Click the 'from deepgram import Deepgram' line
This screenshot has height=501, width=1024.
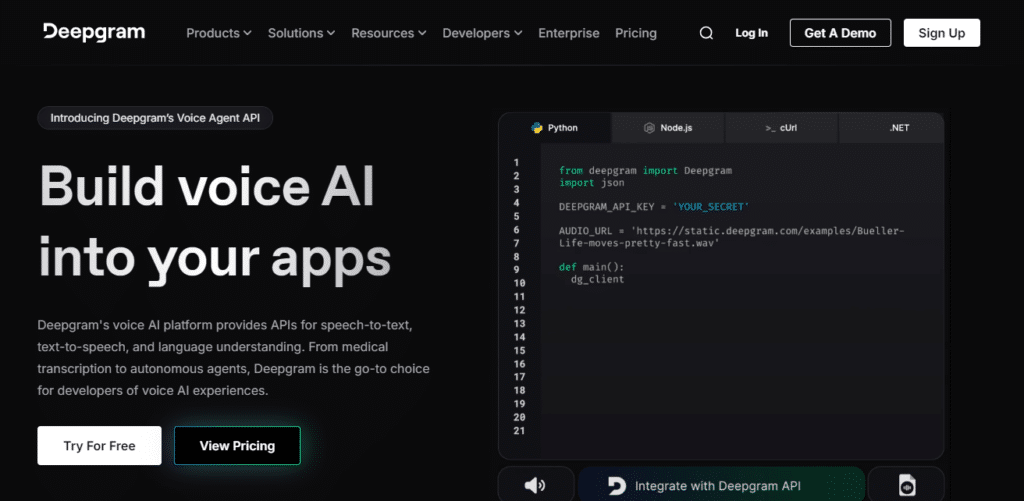pyautogui.click(x=645, y=170)
